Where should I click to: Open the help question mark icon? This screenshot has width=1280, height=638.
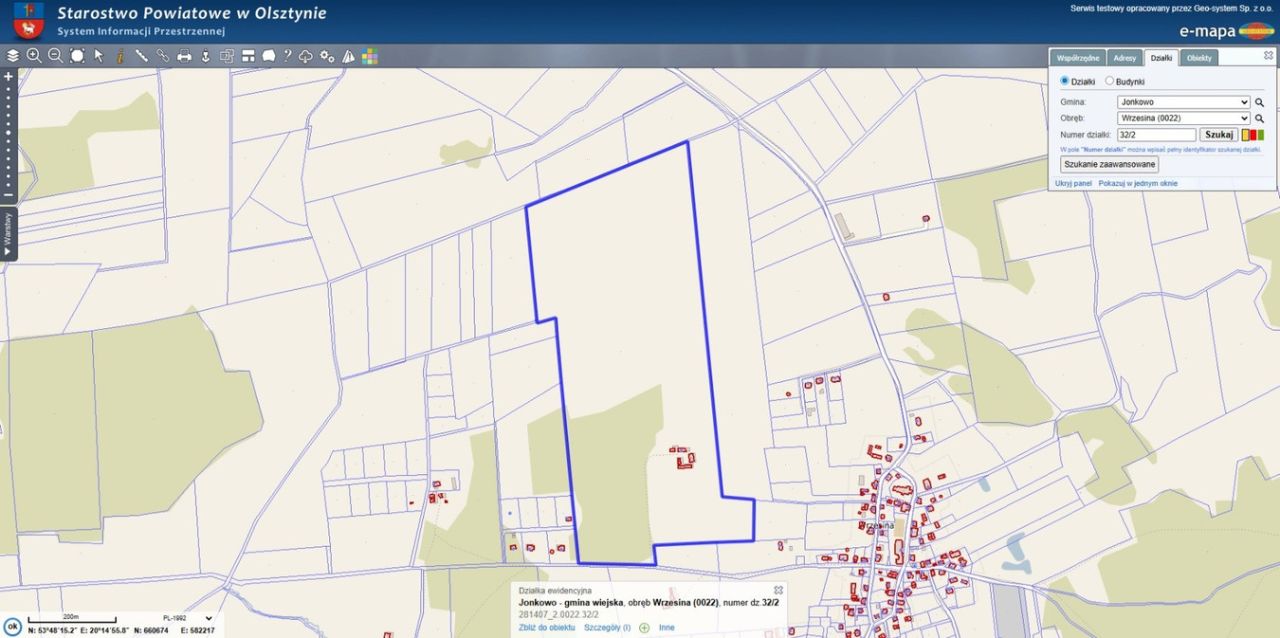tap(287, 56)
